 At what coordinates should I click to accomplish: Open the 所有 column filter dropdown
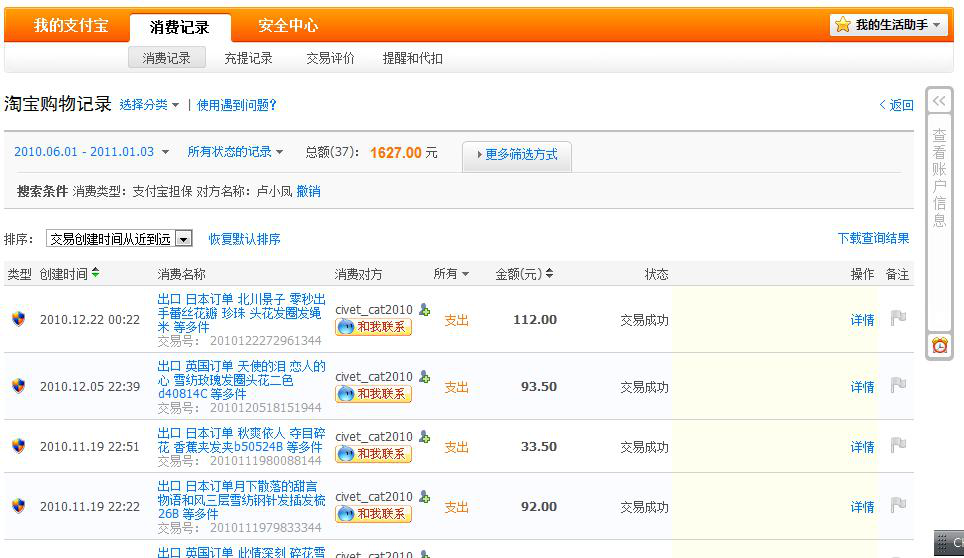pos(451,273)
